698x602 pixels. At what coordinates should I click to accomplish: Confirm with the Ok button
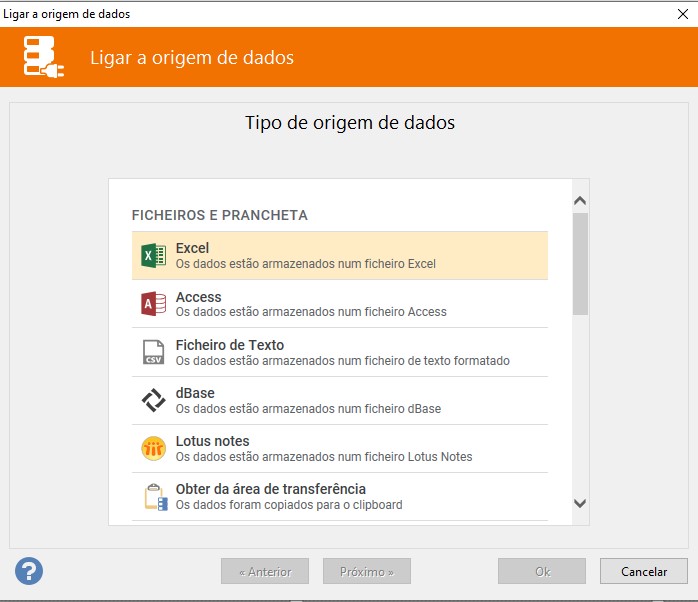pyautogui.click(x=542, y=572)
